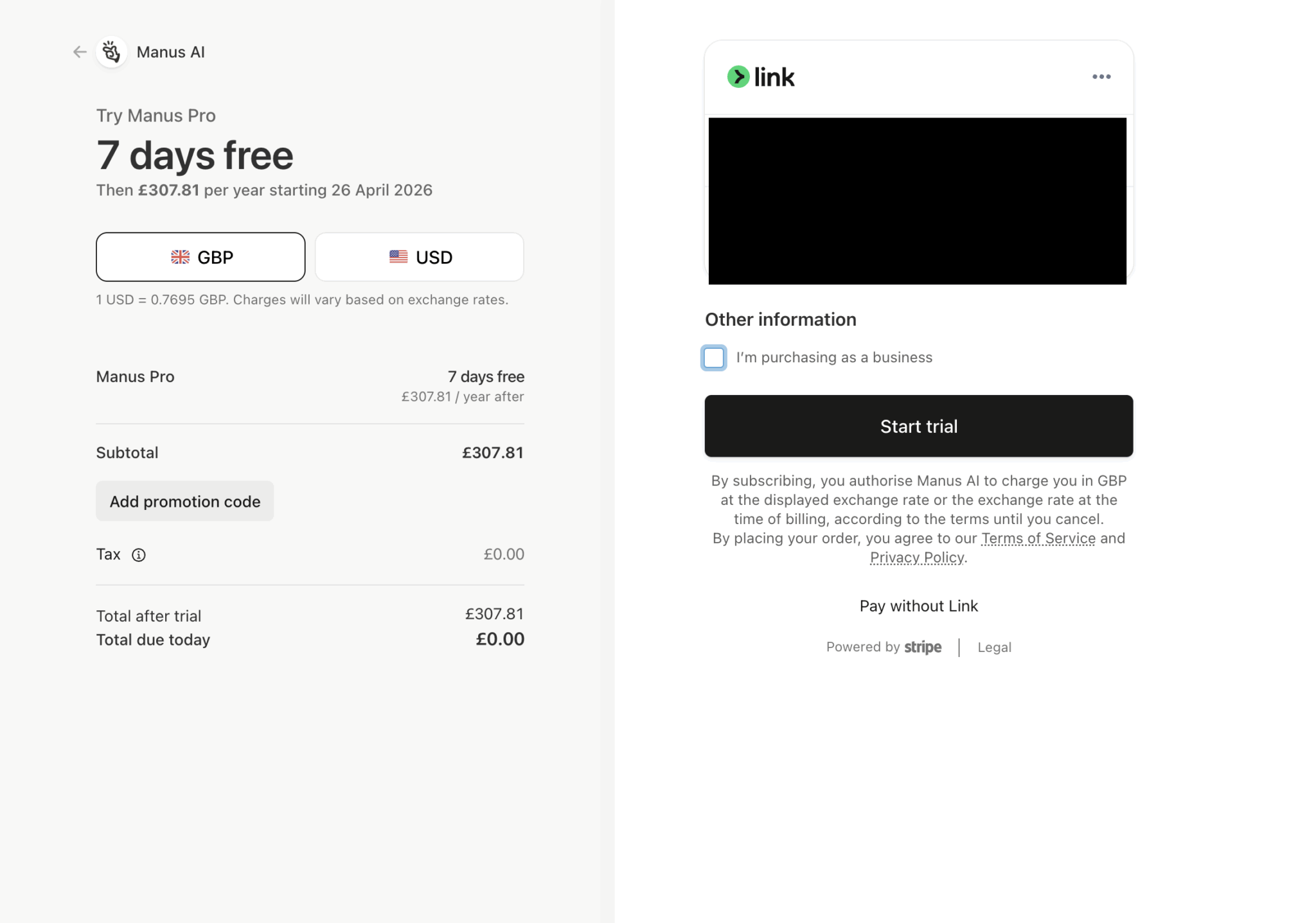The width and height of the screenshot is (1316, 923).
Task: Expand the Add promotion code field
Action: pos(185,502)
